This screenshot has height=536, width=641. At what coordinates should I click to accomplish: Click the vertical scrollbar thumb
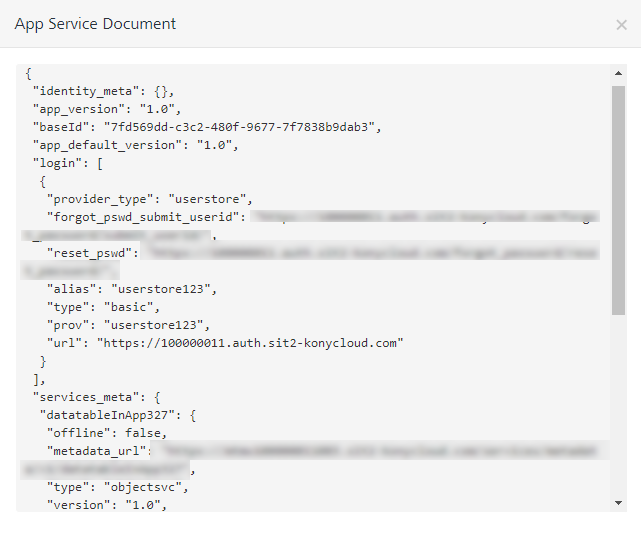618,198
